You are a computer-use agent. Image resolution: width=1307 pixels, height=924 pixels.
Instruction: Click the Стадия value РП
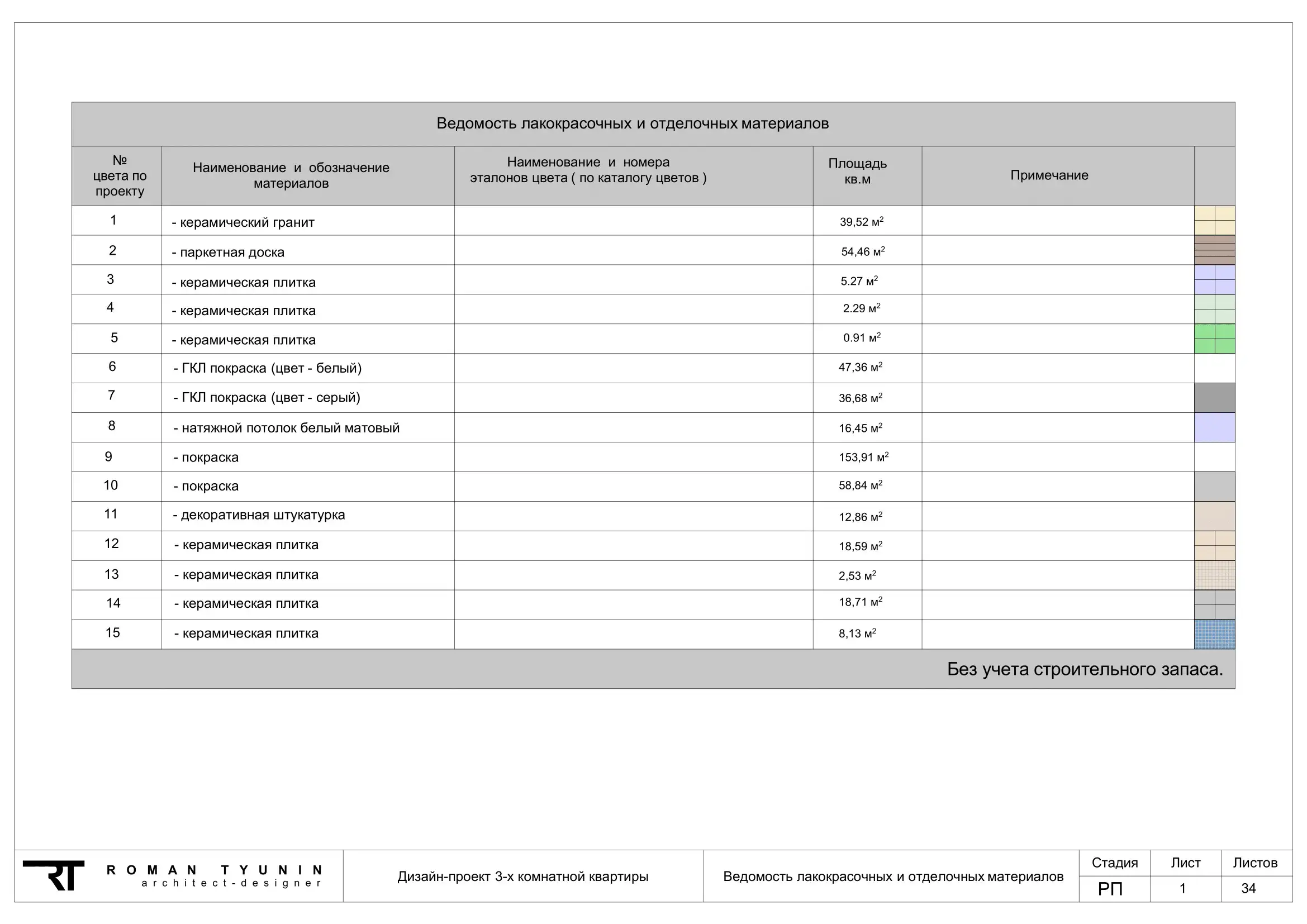[1110, 889]
